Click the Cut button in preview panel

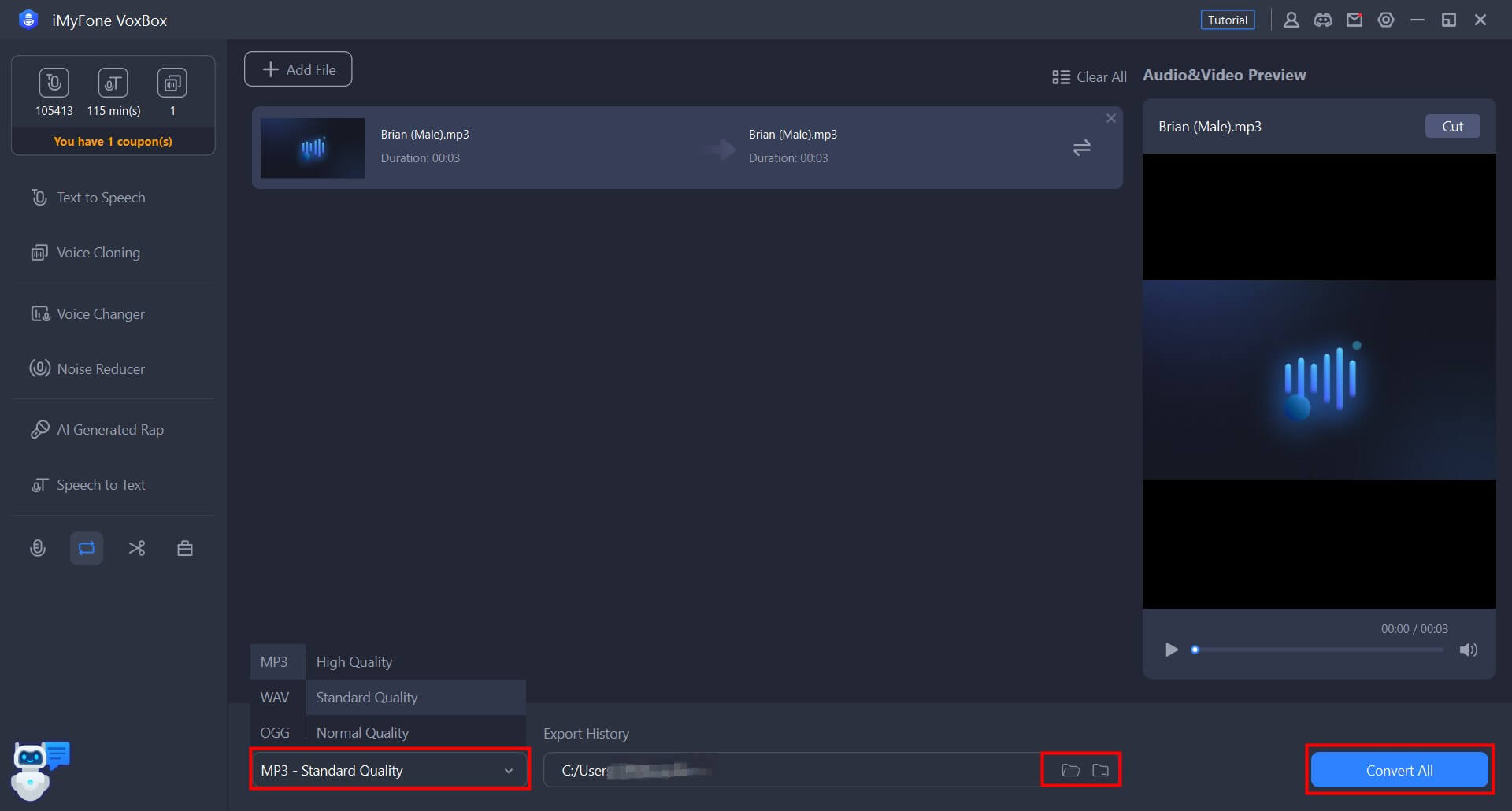[1452, 126]
